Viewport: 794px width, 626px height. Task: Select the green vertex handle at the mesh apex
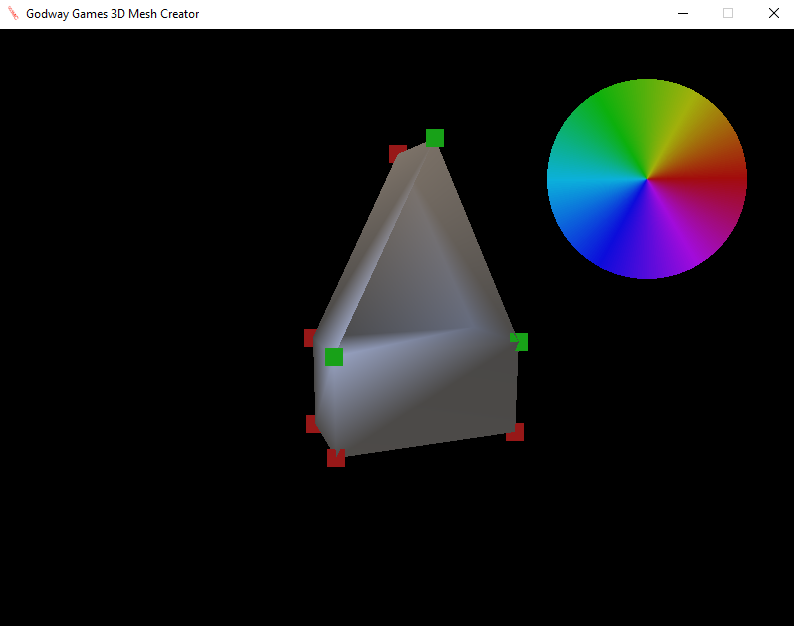[435, 138]
